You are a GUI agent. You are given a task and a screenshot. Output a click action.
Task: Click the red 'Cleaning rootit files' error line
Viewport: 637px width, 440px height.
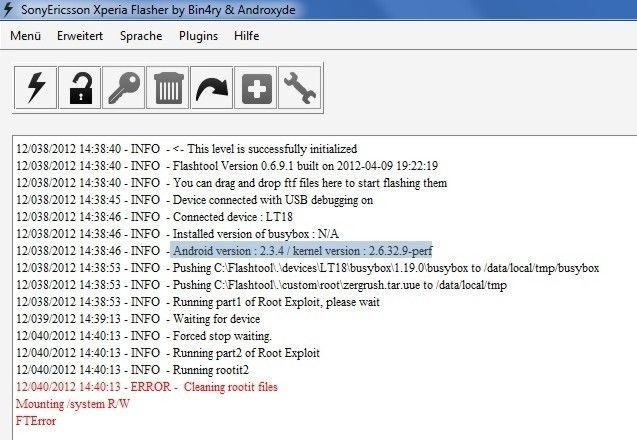pyautogui.click(x=147, y=387)
